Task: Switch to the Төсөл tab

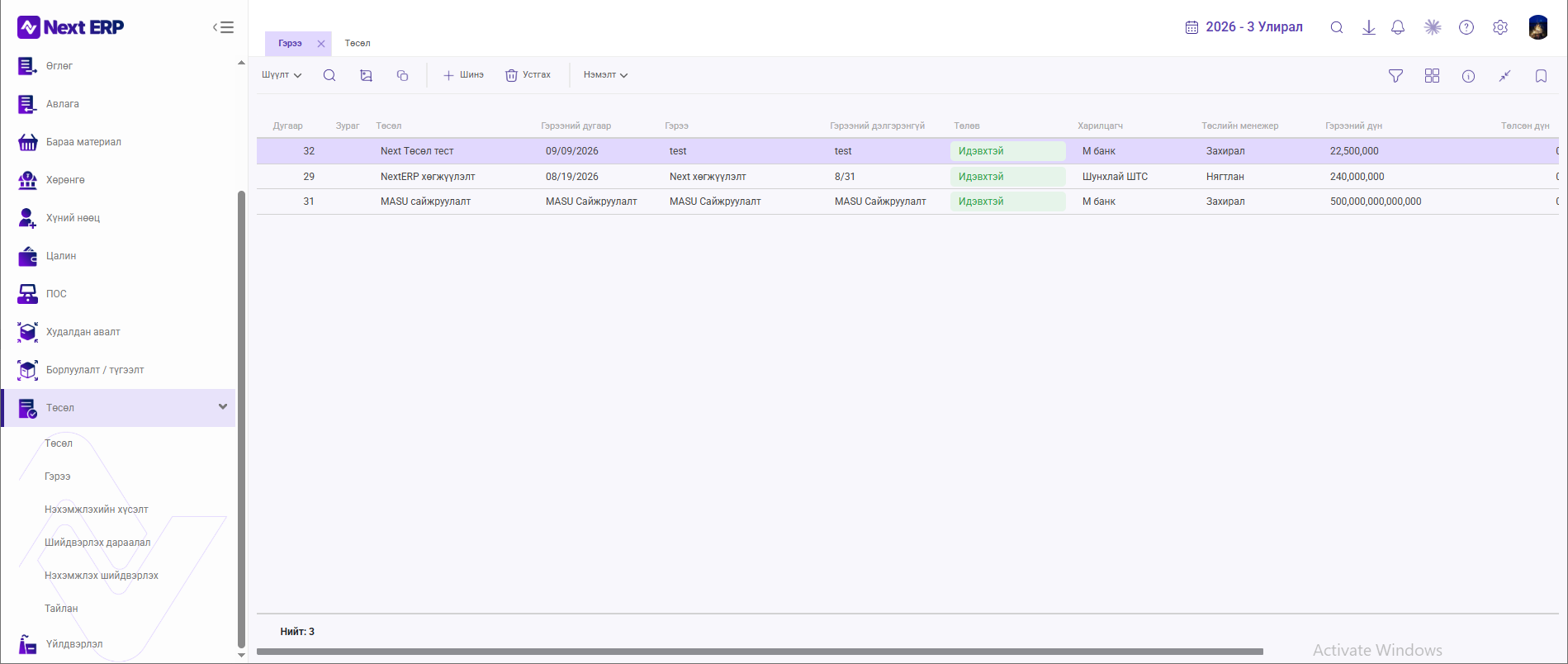Action: [358, 43]
